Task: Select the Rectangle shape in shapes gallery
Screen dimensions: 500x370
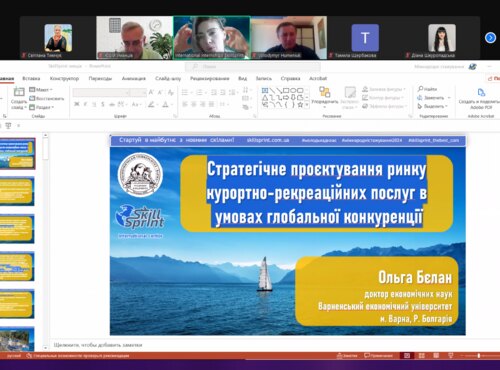Action: (x=286, y=90)
